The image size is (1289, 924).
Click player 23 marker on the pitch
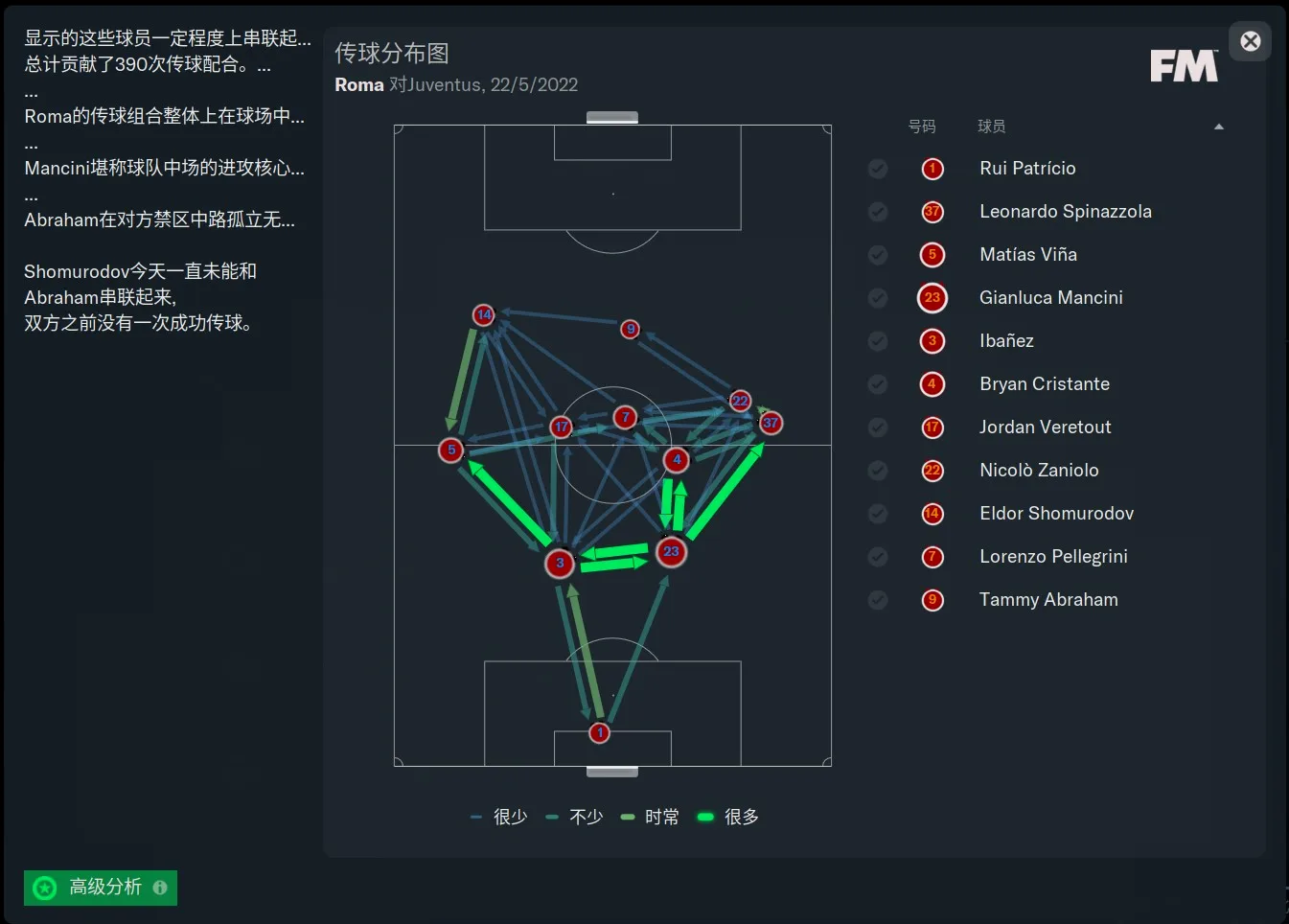click(x=671, y=551)
